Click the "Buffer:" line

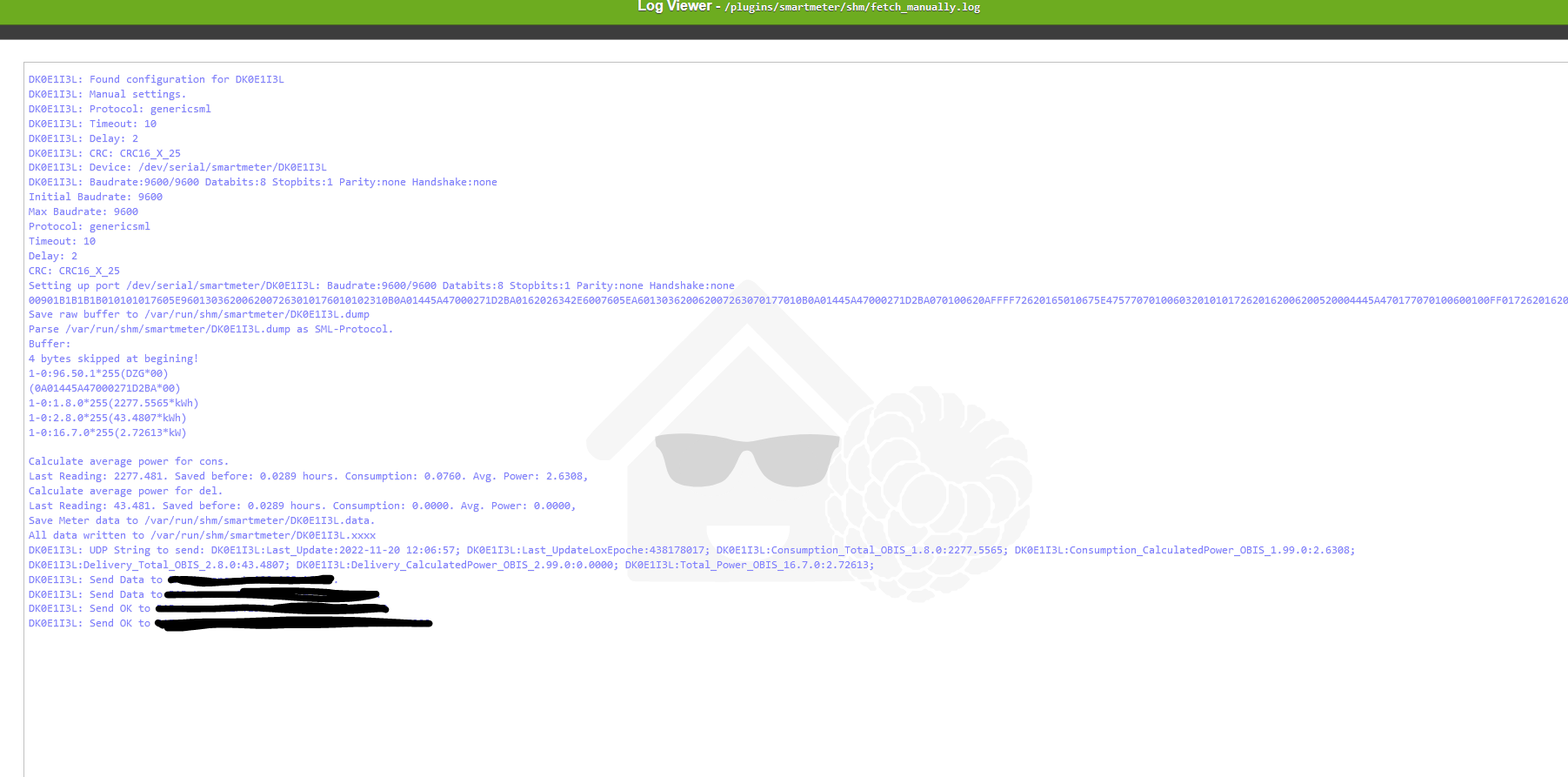coord(50,344)
